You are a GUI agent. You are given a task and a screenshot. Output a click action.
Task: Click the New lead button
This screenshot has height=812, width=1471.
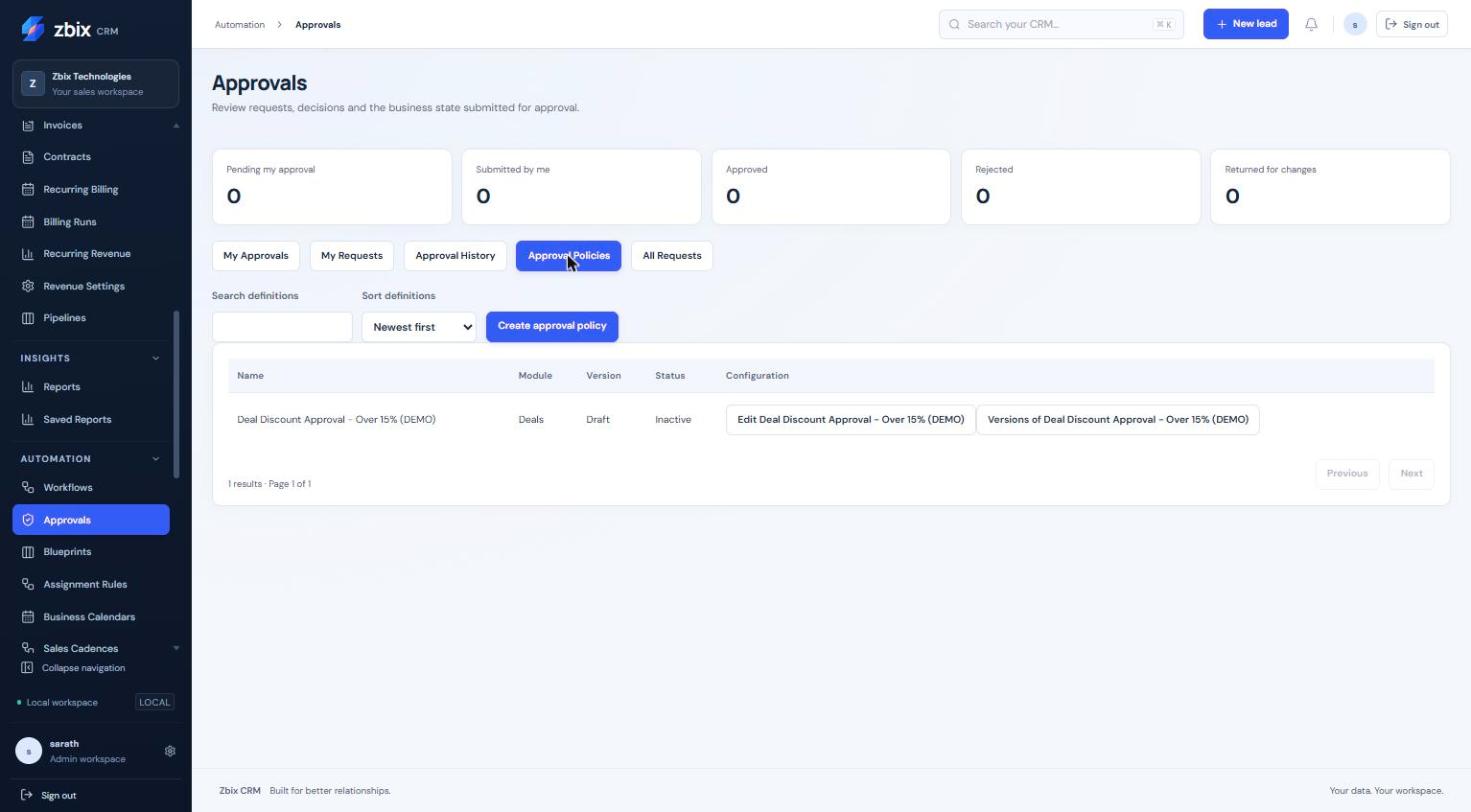point(1246,24)
